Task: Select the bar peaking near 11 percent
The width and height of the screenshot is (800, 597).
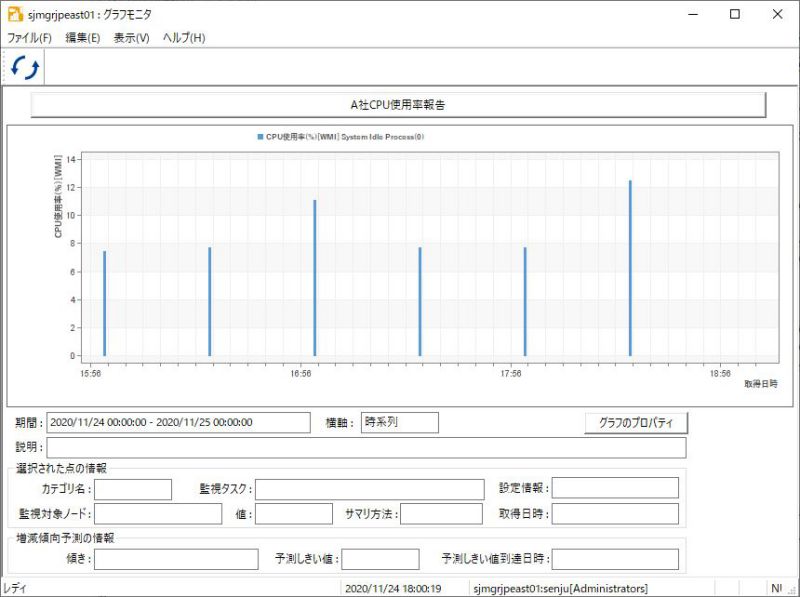Action: point(315,278)
